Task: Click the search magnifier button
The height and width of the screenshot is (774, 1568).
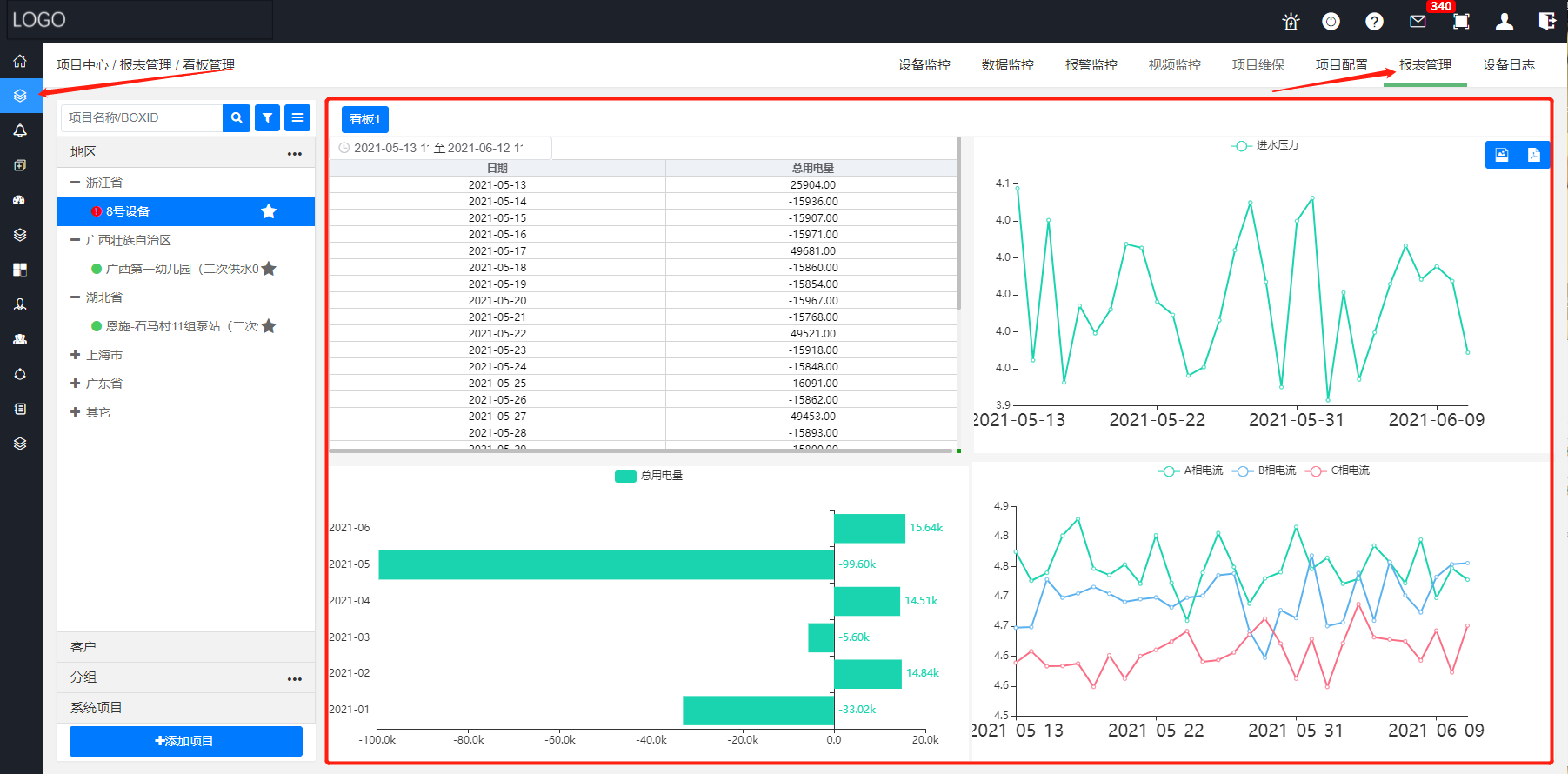Action: coord(237,117)
